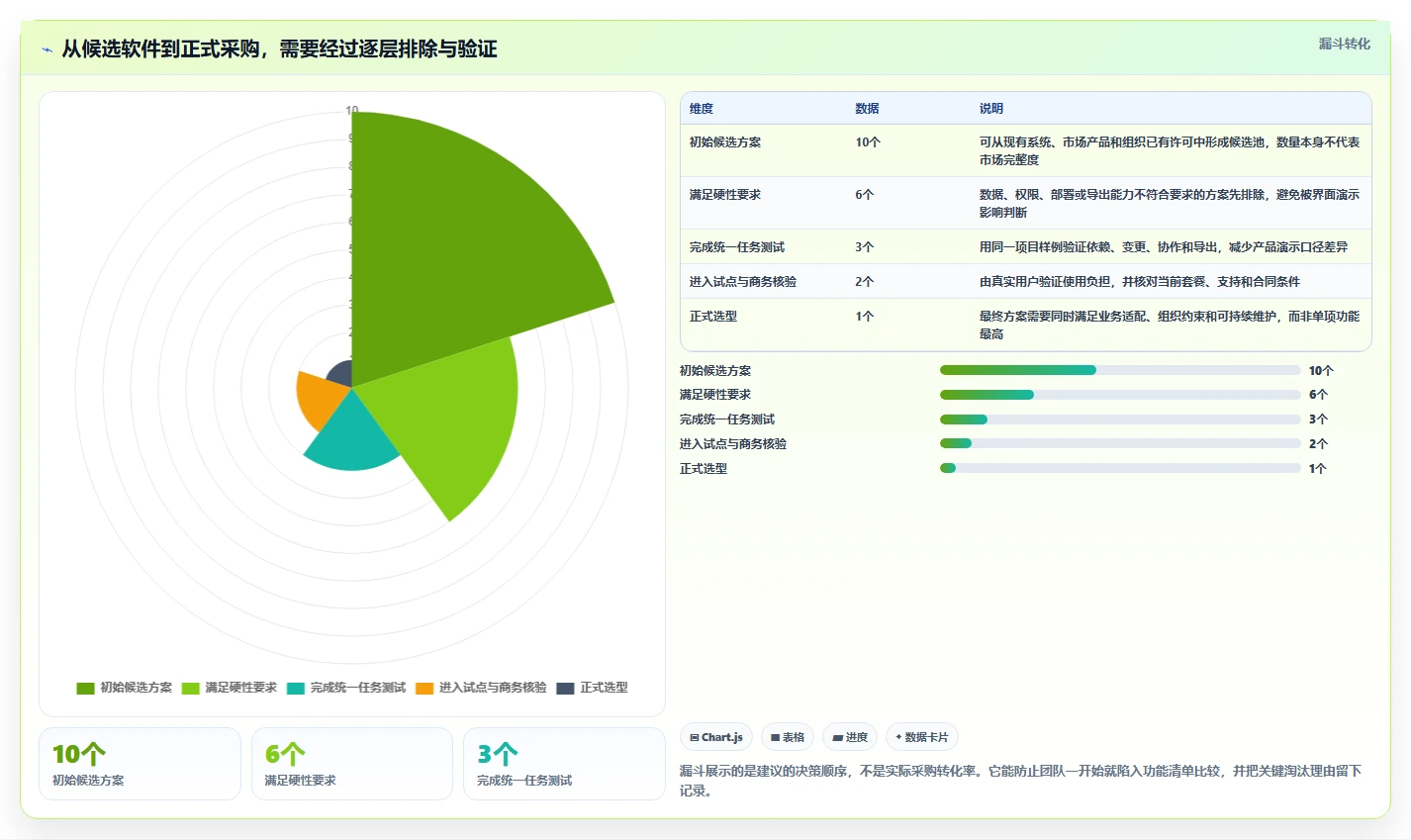Click the 表格 tag

[x=788, y=737]
